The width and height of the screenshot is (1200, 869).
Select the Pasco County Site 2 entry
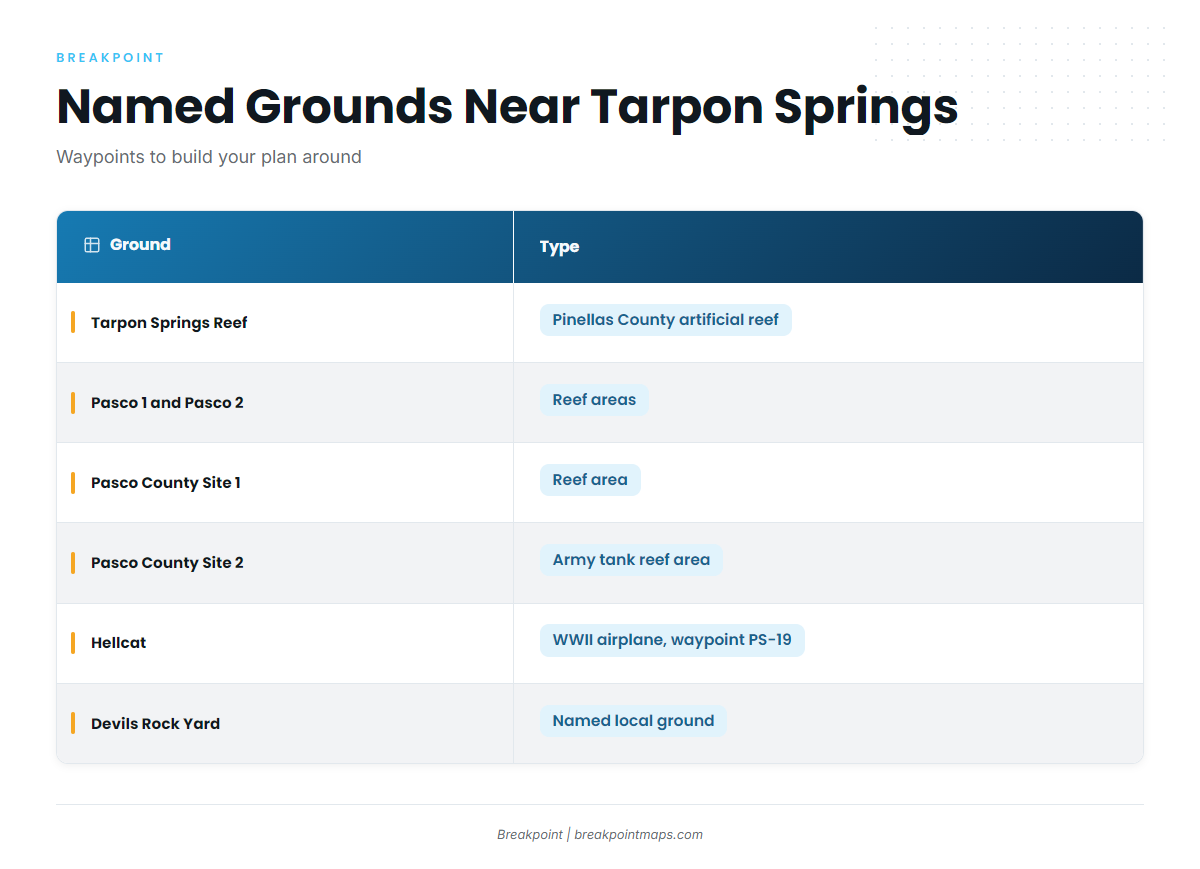click(x=167, y=563)
